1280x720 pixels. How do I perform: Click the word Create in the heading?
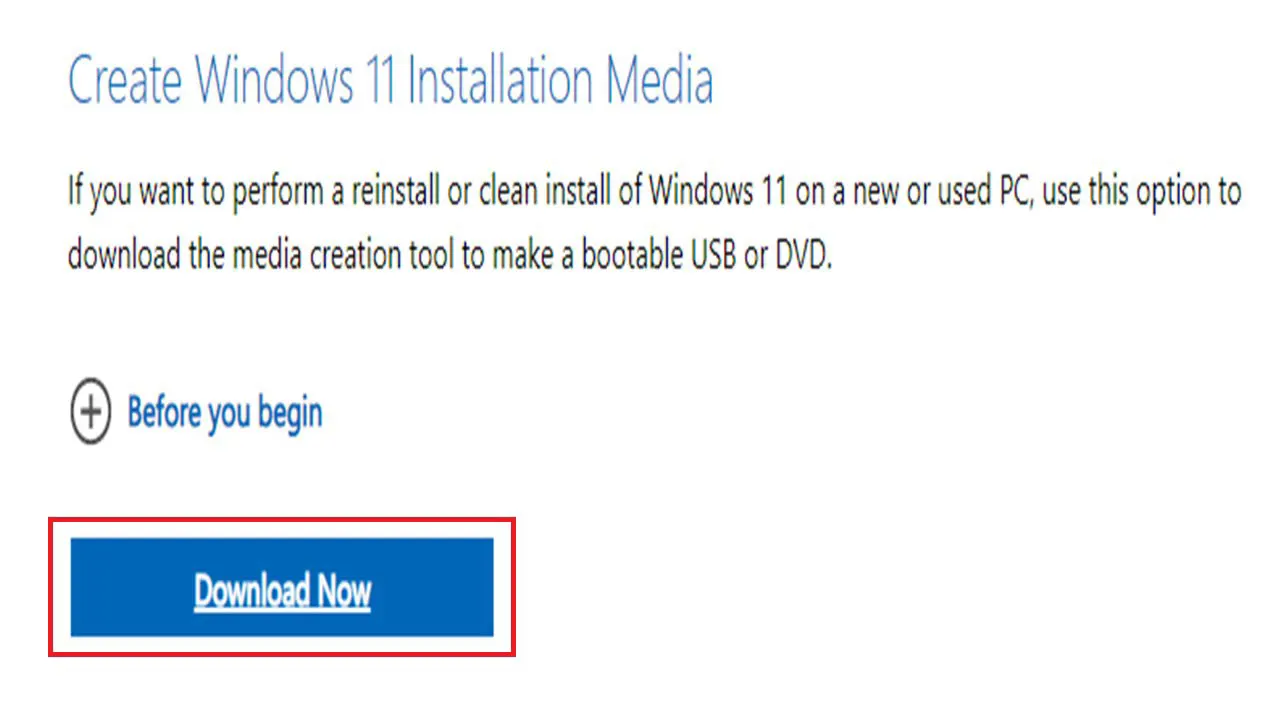124,79
